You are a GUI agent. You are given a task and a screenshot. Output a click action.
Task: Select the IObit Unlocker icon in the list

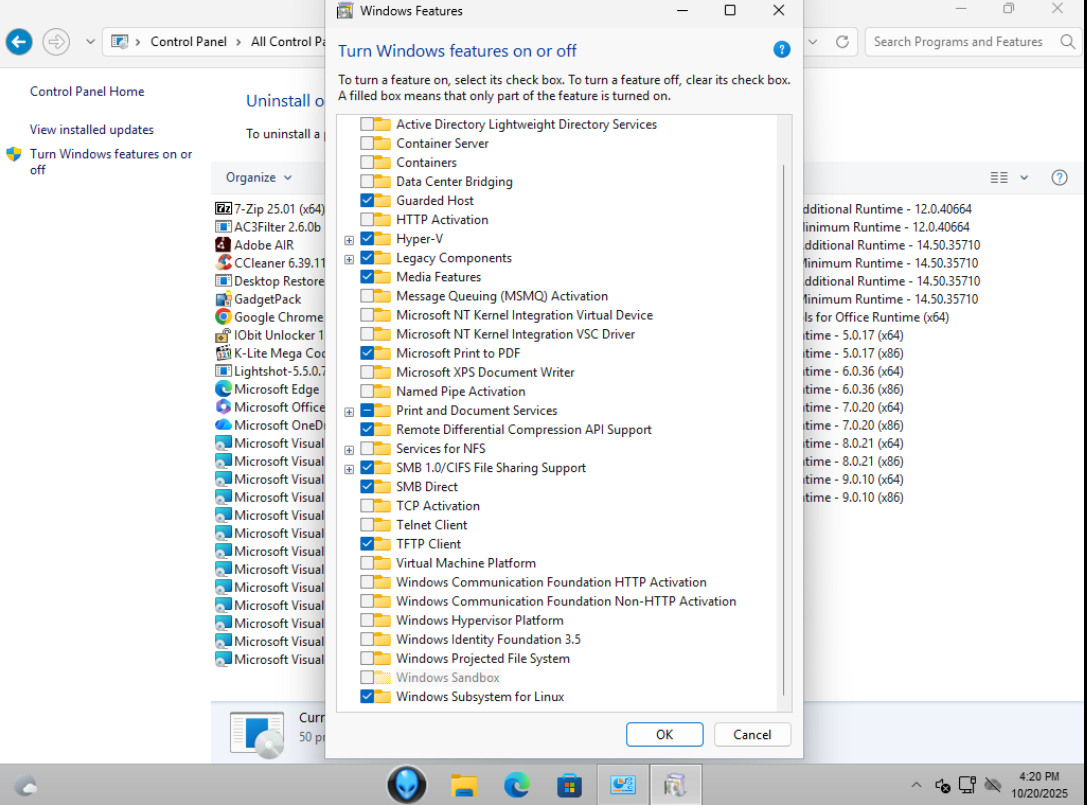click(223, 335)
